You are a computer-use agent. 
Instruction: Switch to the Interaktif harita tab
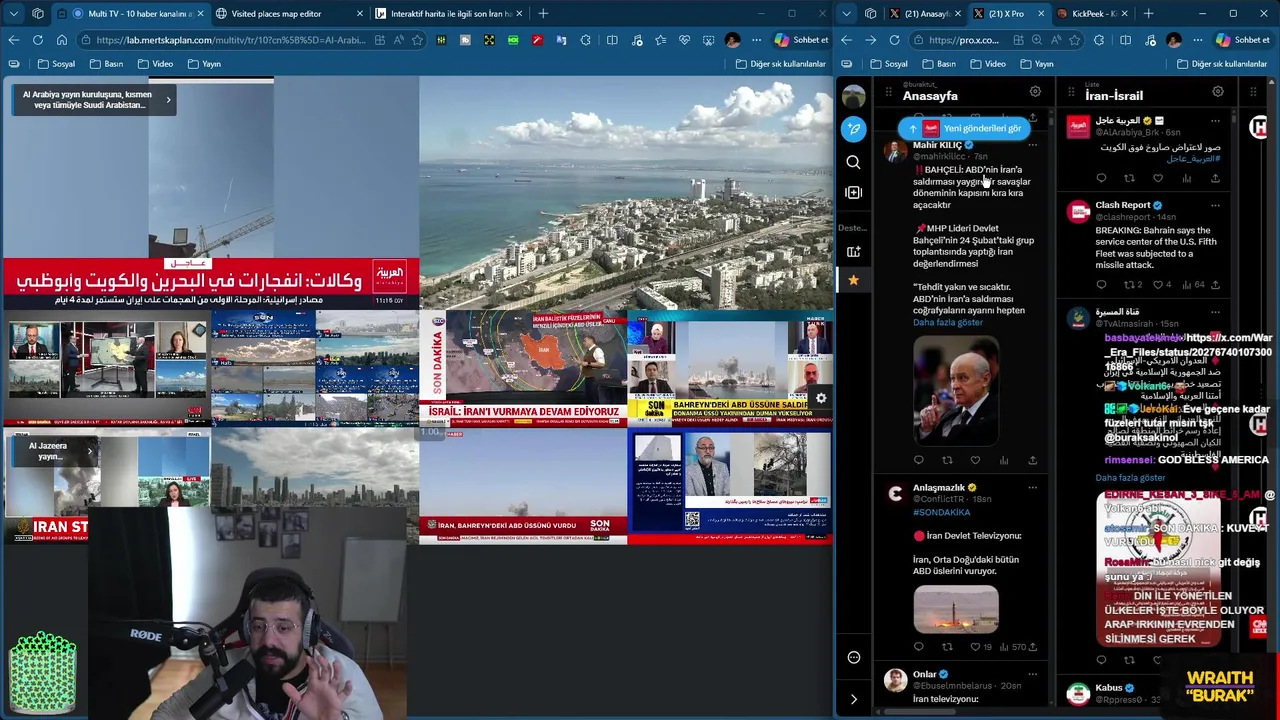point(451,13)
